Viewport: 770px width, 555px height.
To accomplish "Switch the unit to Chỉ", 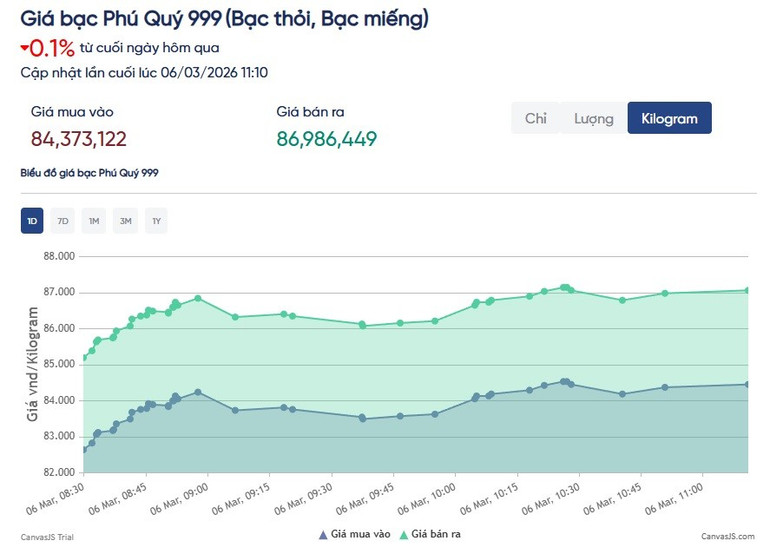I will (535, 118).
